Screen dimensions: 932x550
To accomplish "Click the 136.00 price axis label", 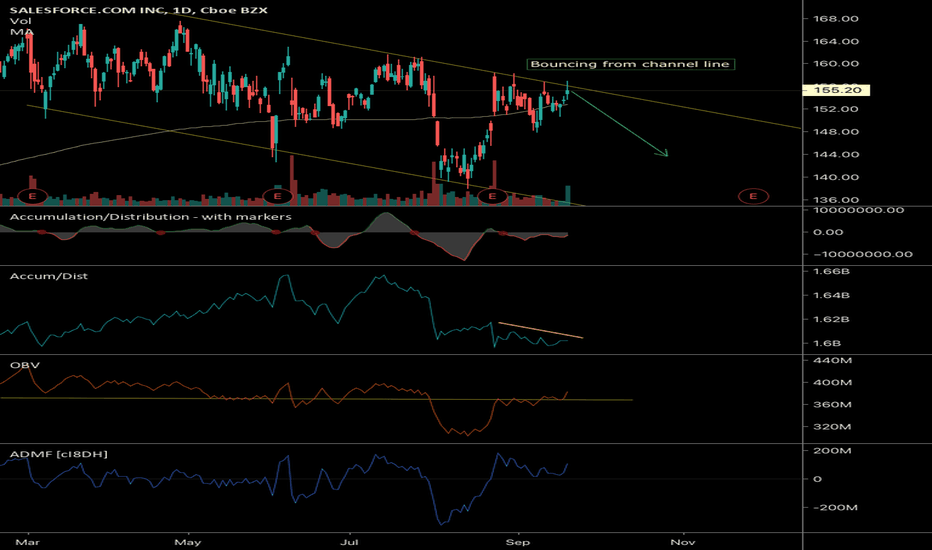I will (836, 200).
